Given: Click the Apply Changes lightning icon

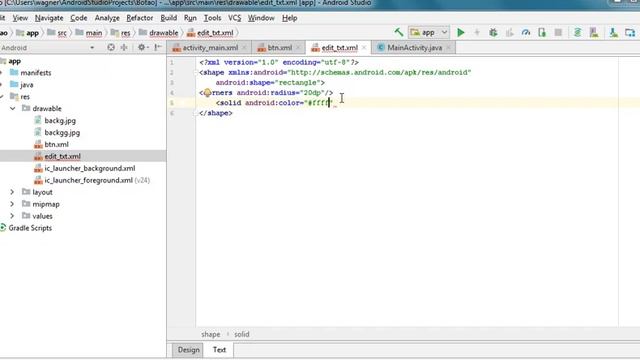Looking at the screenshot, I should pos(477,32).
